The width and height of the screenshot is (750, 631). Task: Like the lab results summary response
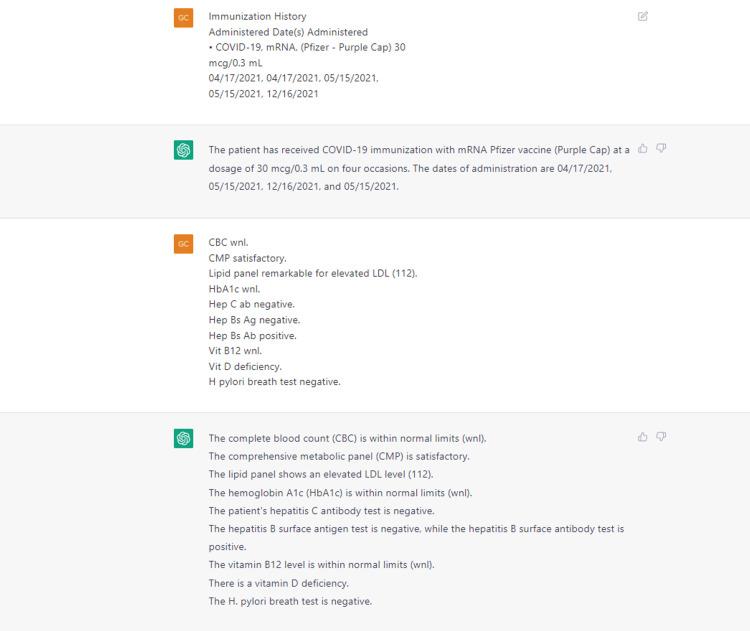click(x=643, y=437)
